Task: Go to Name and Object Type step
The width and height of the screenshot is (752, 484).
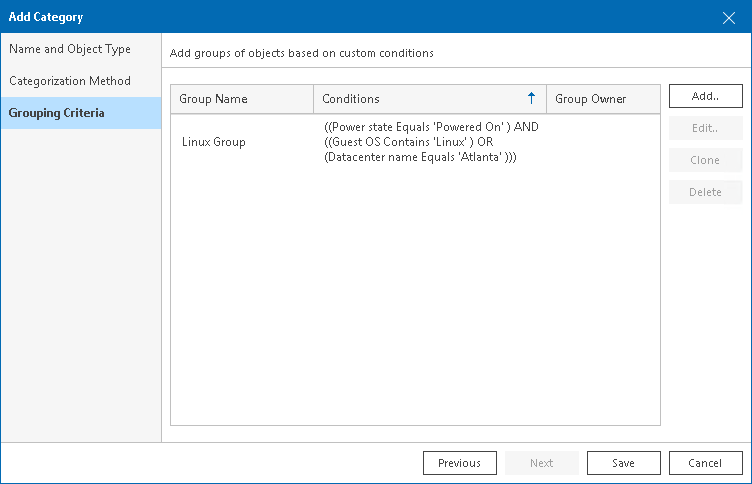Action: (x=70, y=49)
